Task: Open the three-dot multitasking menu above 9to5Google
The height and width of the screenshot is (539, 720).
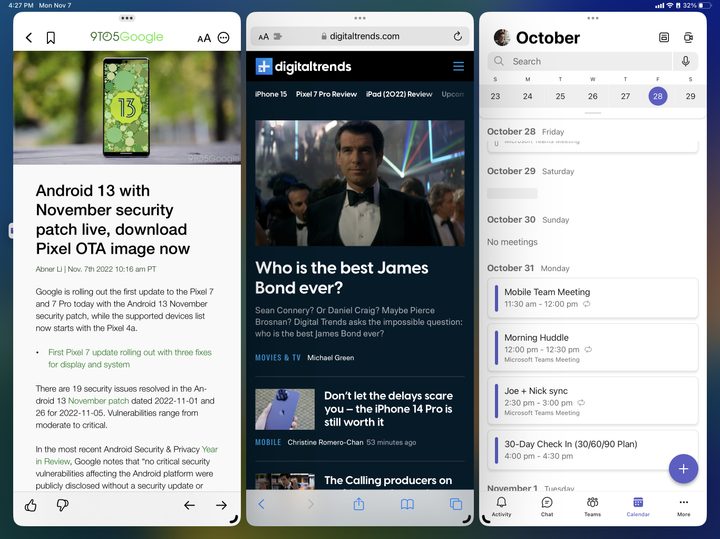Action: (127, 18)
